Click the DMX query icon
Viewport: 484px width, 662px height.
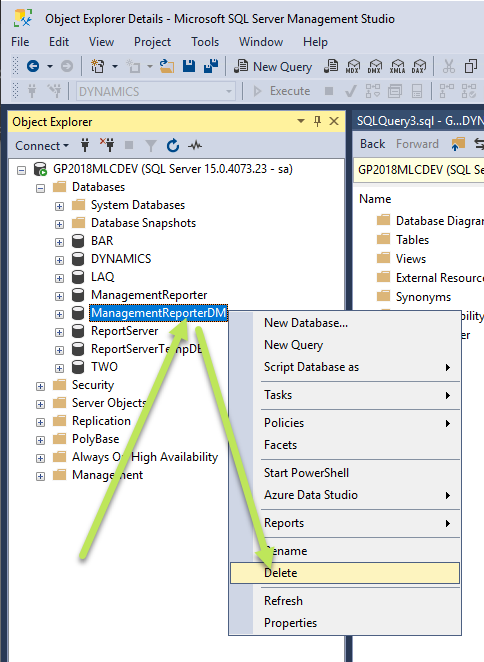(375, 66)
